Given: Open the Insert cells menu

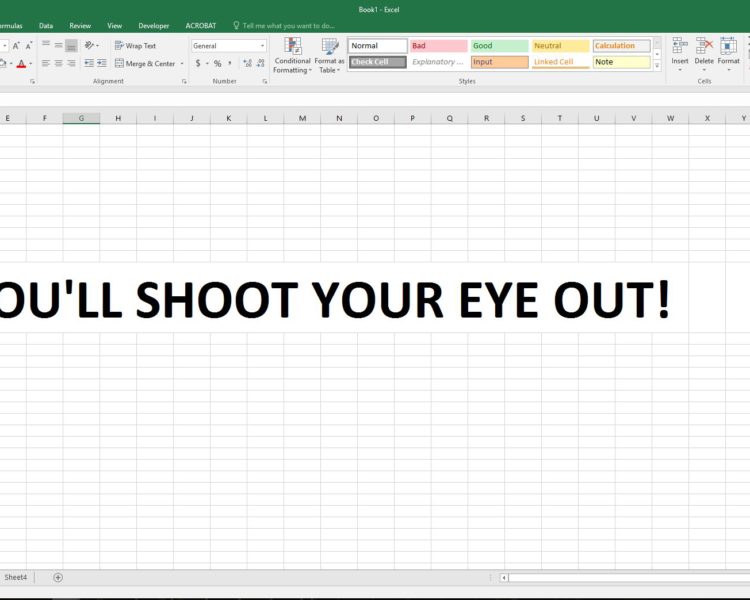Looking at the screenshot, I should tap(680, 55).
